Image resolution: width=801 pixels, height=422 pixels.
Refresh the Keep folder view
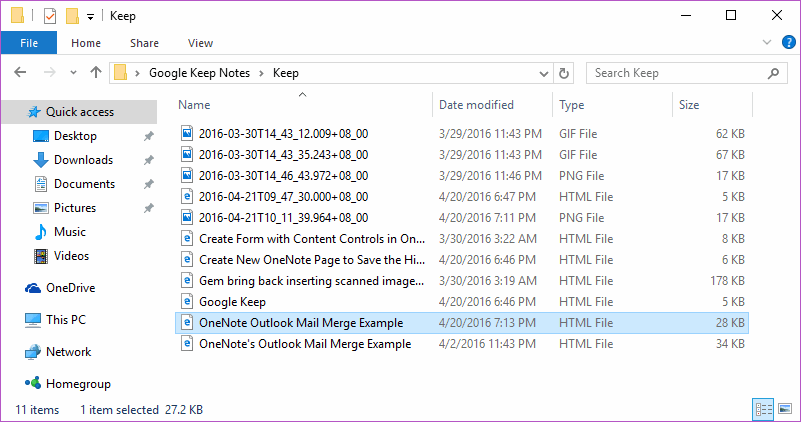pos(564,73)
